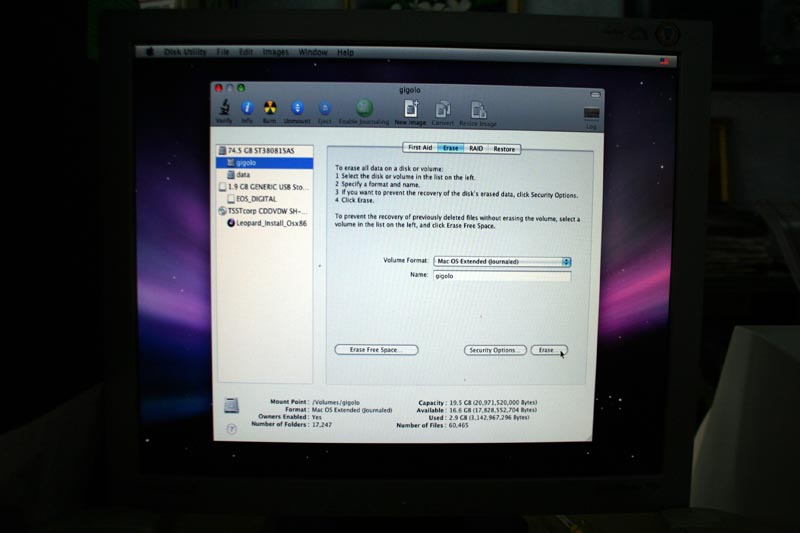Select the TSSTcorp CDDVDW drive
Screen dimensions: 800x533
265,211
